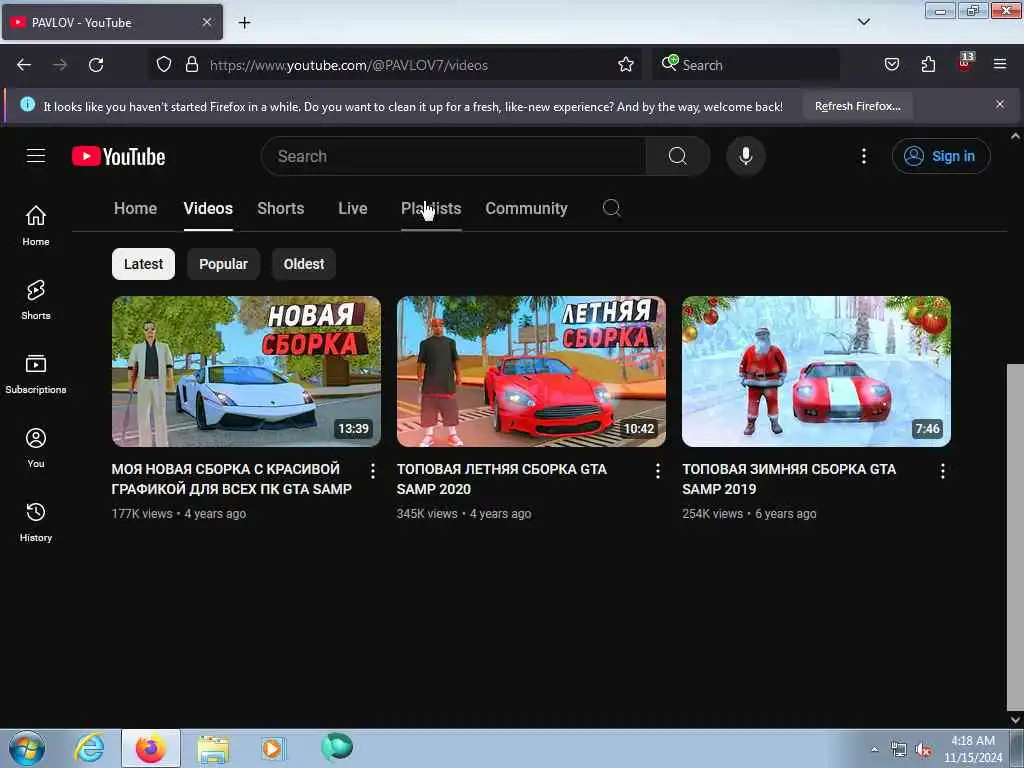Close the PAVLOV - YouTube tab
The height and width of the screenshot is (768, 1024).
(206, 22)
